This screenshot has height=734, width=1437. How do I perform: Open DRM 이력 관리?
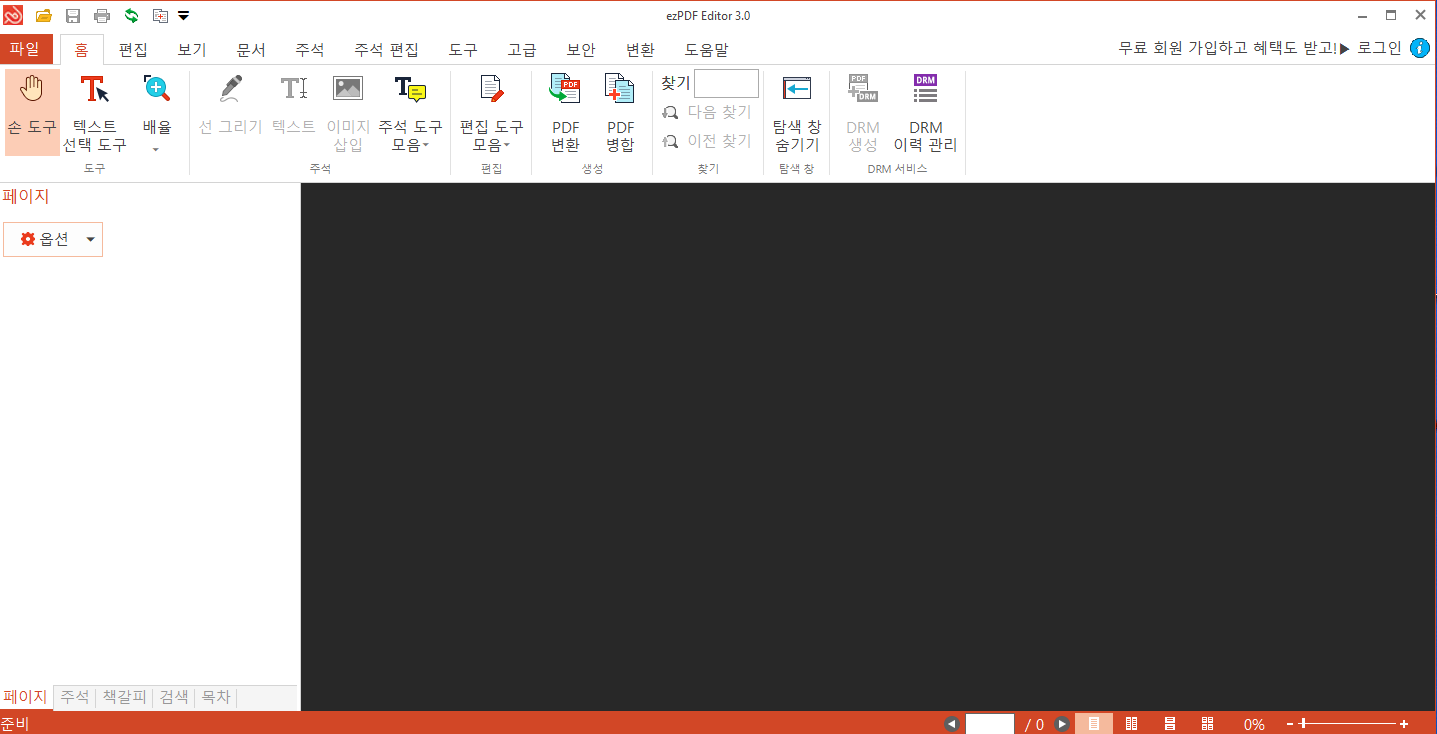point(925,112)
